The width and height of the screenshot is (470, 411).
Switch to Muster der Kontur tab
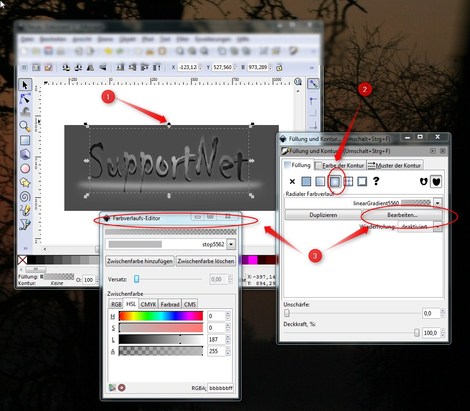coord(395,165)
